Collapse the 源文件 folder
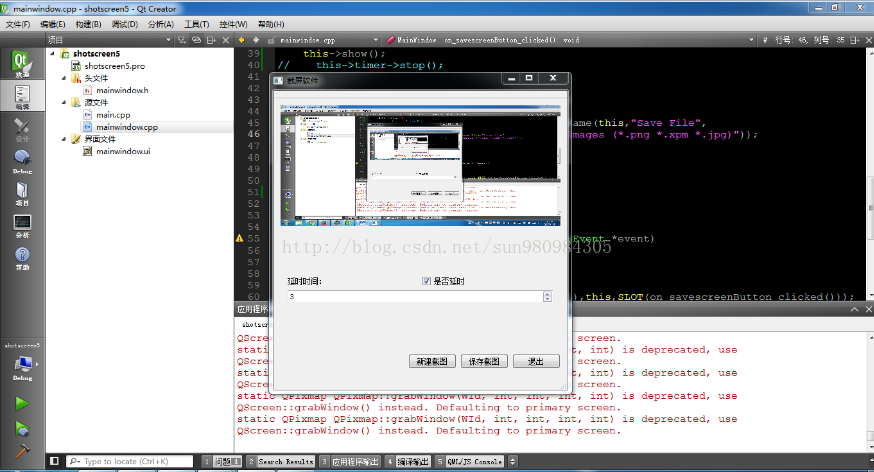Screen dimensions: 874x472 64,103
